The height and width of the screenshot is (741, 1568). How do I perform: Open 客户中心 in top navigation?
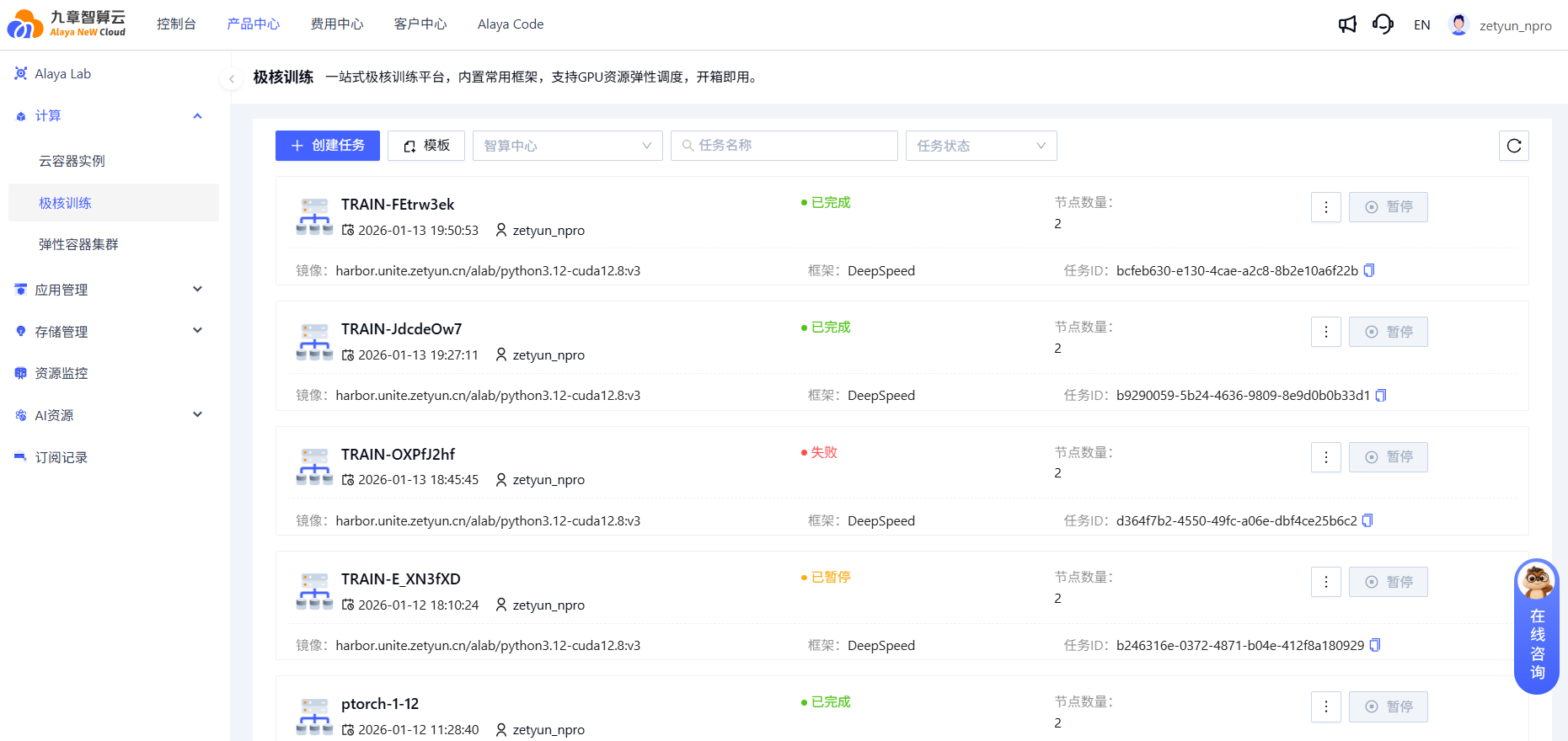(x=420, y=24)
